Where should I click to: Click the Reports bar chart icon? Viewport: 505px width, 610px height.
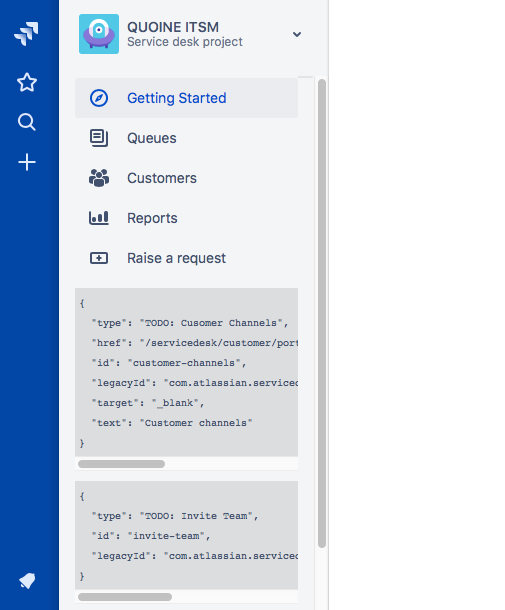click(99, 218)
